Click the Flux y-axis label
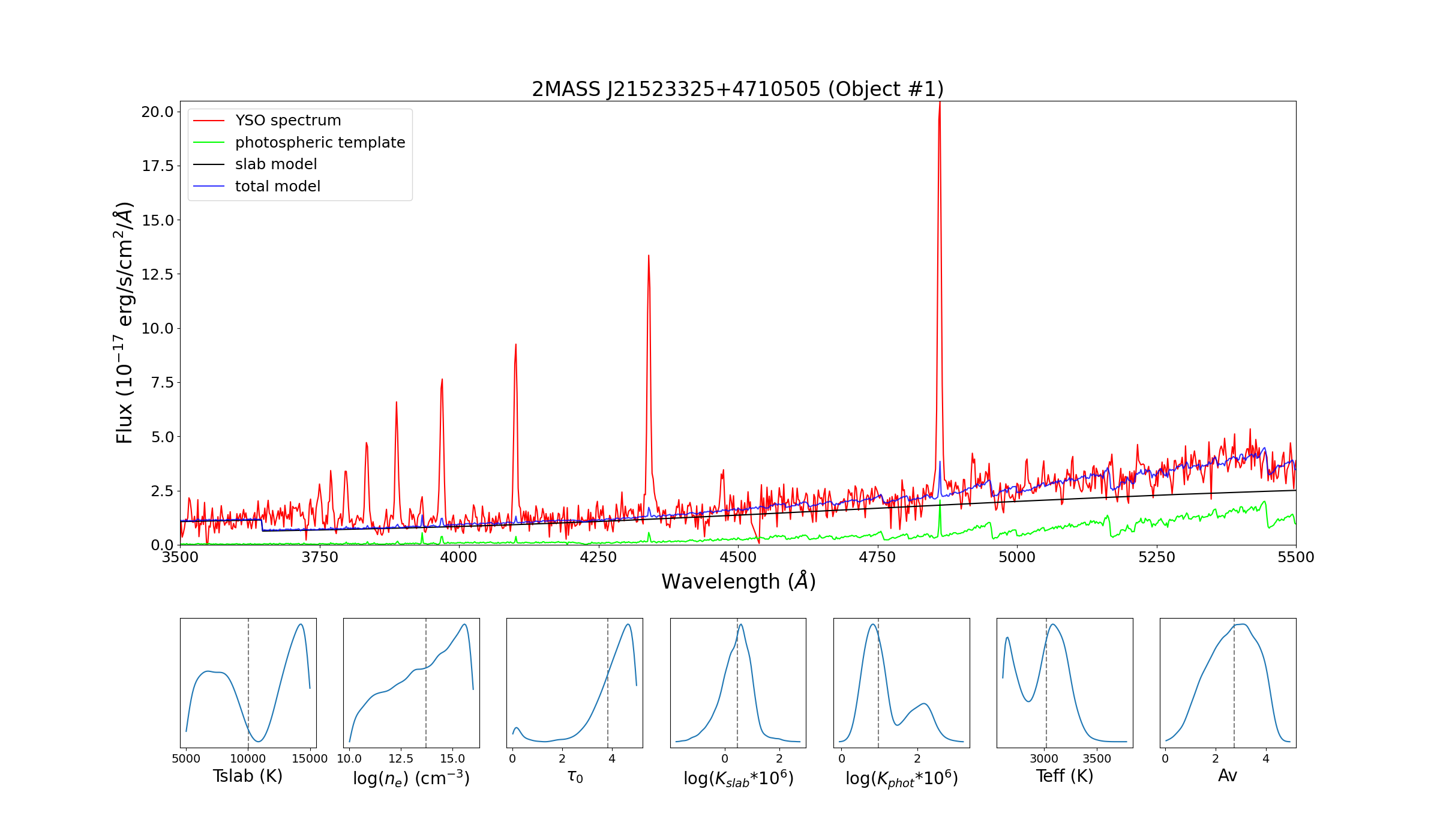 point(124,323)
